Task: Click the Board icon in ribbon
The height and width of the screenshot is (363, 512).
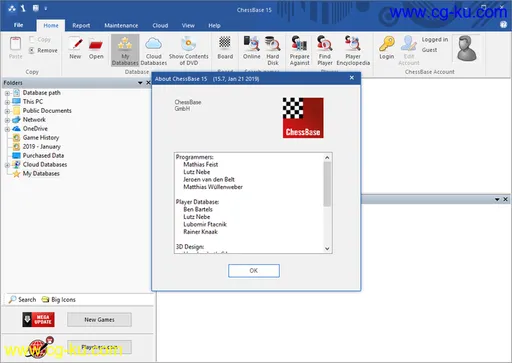Action: [x=225, y=48]
